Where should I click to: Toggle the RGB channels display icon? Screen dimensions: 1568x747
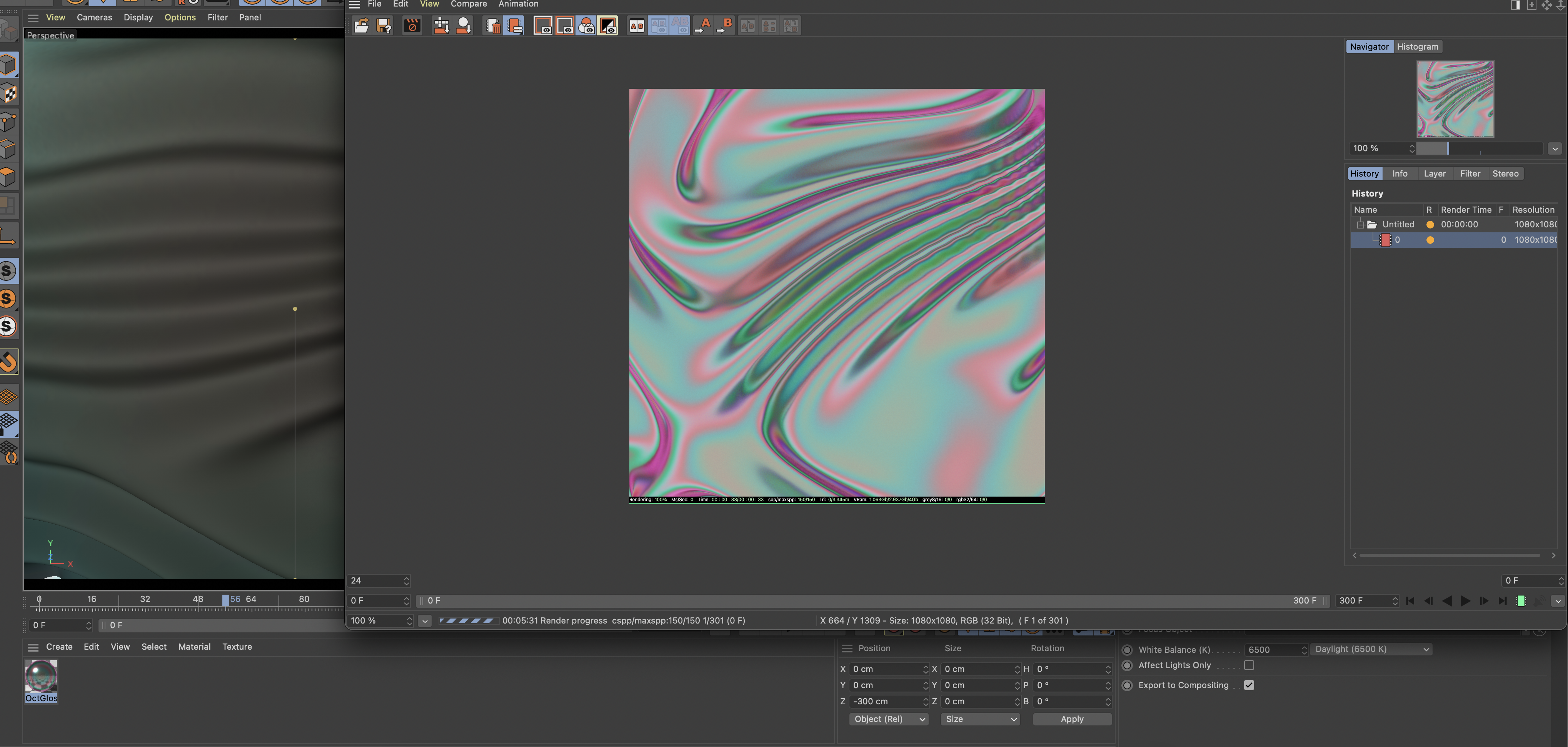(586, 25)
